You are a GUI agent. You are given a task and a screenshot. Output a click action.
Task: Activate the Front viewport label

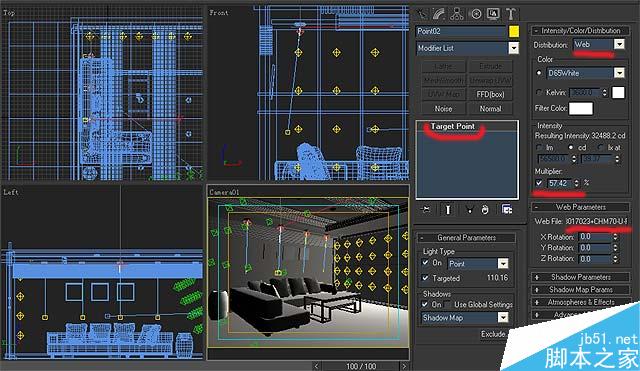tap(219, 13)
